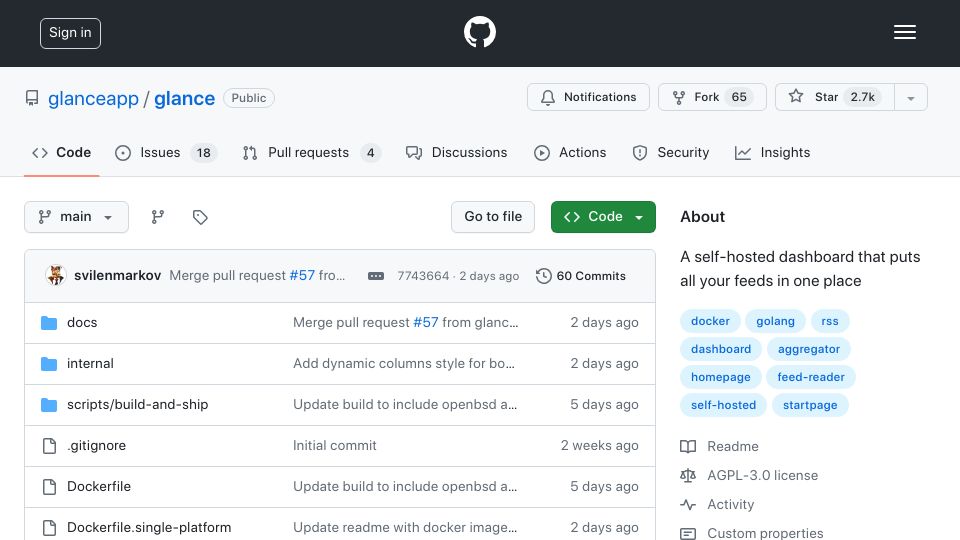
Task: Open svilenmarkov's profile link
Action: click(x=118, y=276)
